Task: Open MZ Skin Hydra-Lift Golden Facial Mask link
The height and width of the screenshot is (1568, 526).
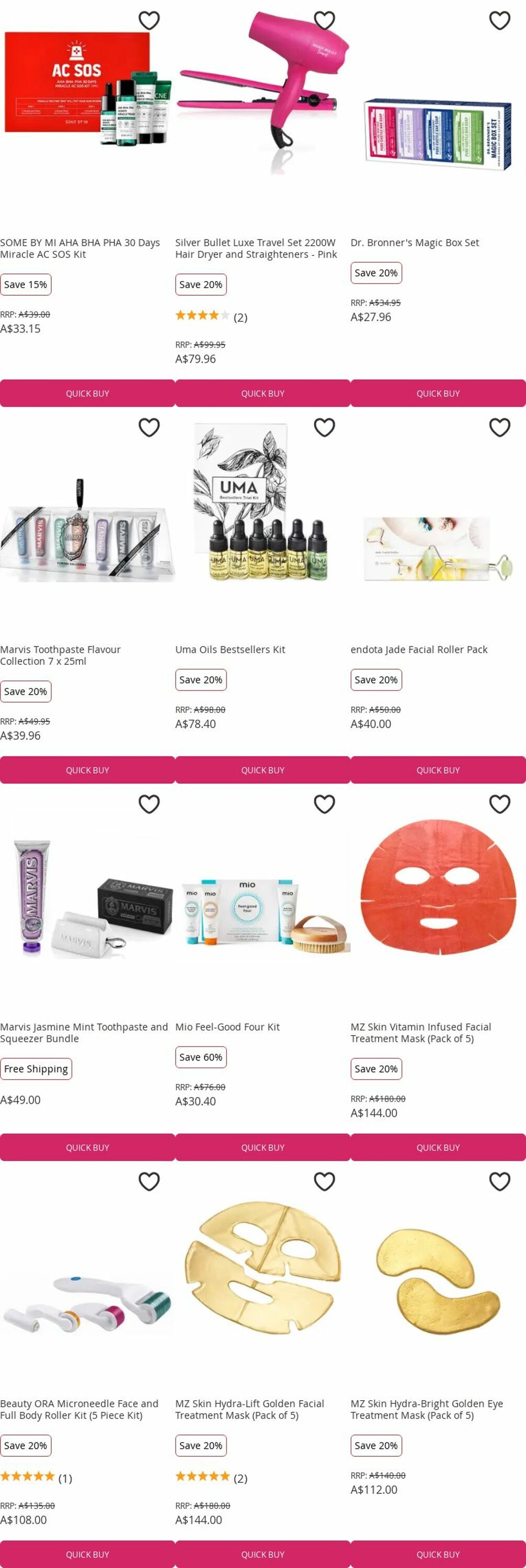Action: point(249,1409)
